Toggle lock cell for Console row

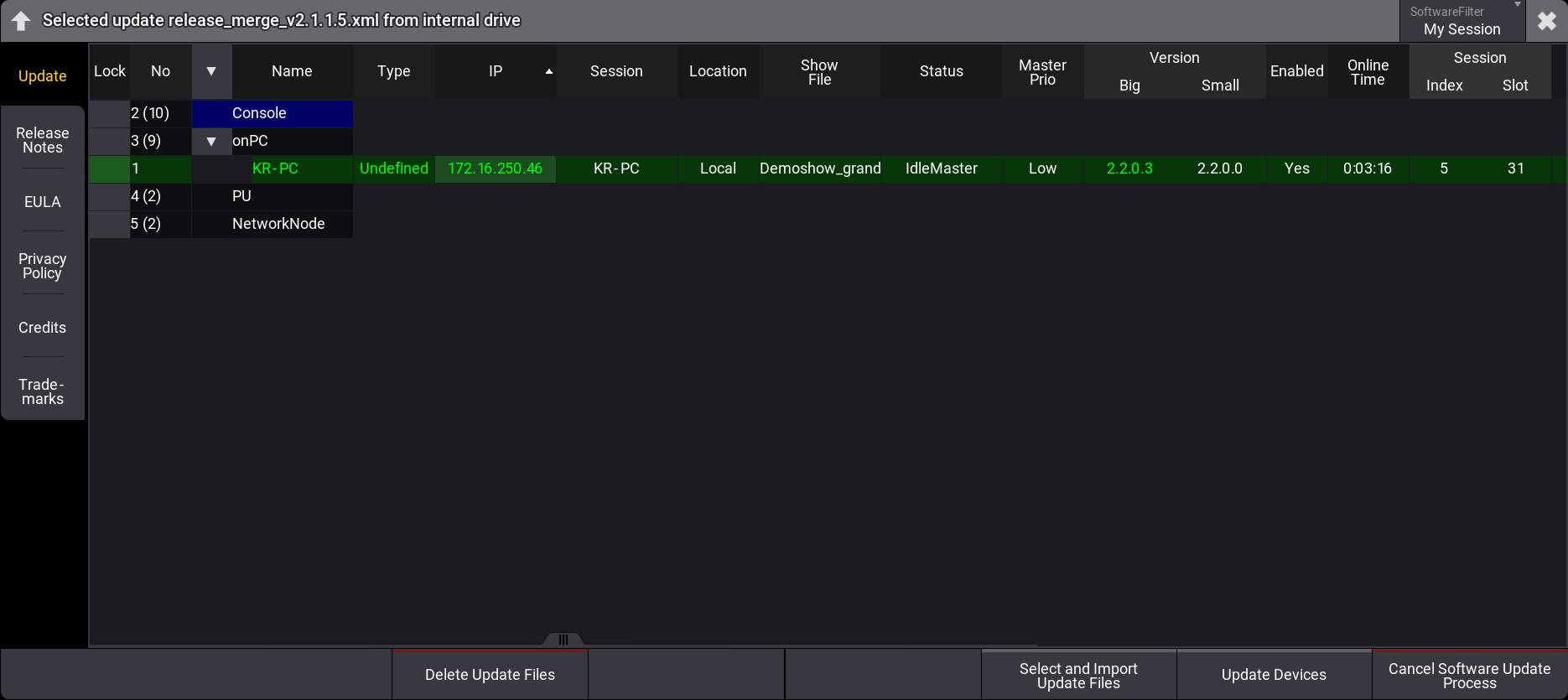point(110,113)
